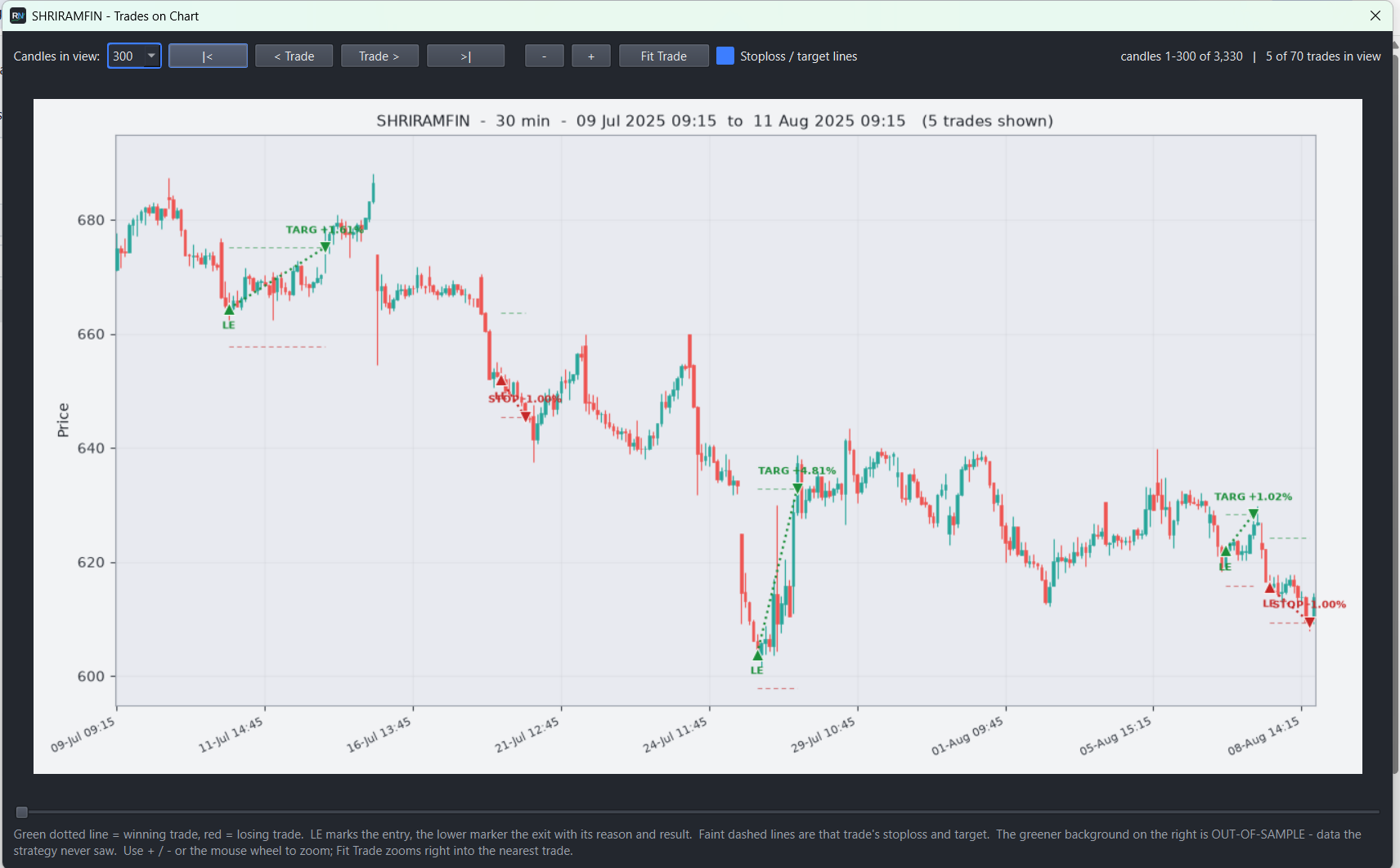Click the Candles in view: label
1400x868 pixels.
tap(56, 56)
